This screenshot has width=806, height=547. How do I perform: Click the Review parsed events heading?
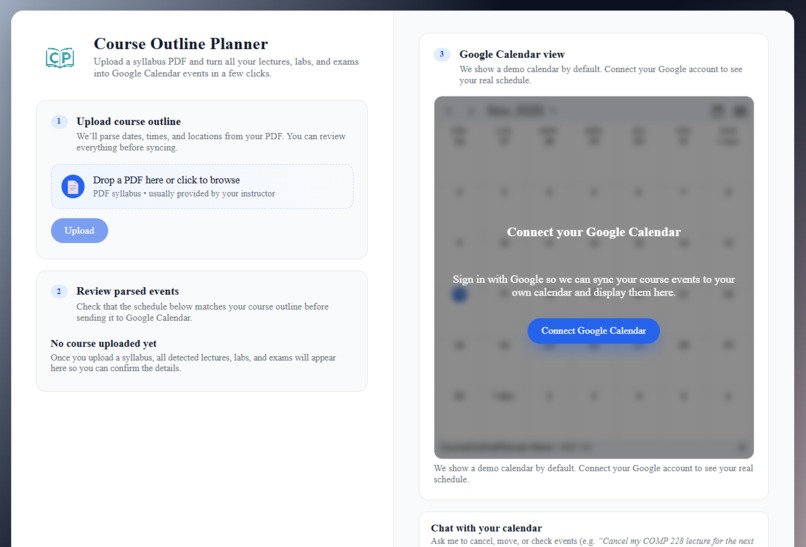pos(127,291)
